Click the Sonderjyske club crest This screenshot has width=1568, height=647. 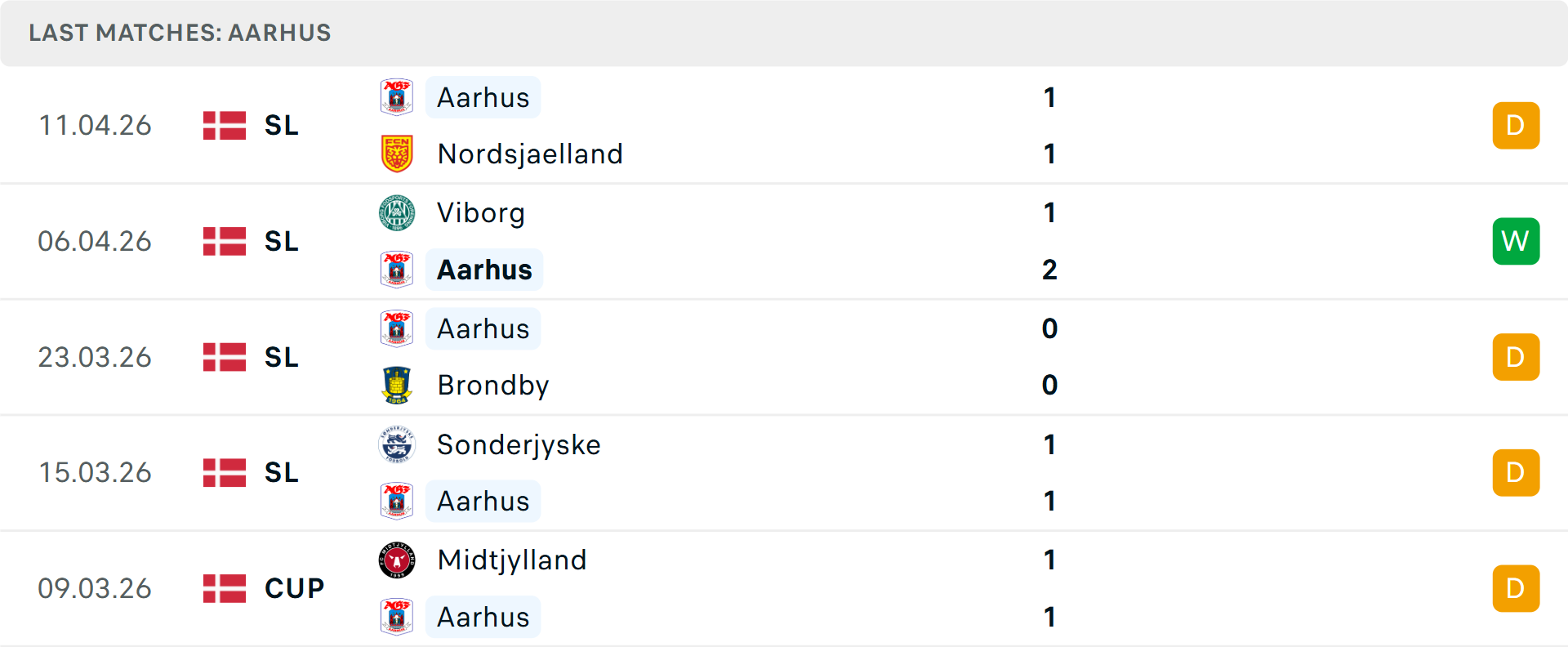tap(397, 445)
